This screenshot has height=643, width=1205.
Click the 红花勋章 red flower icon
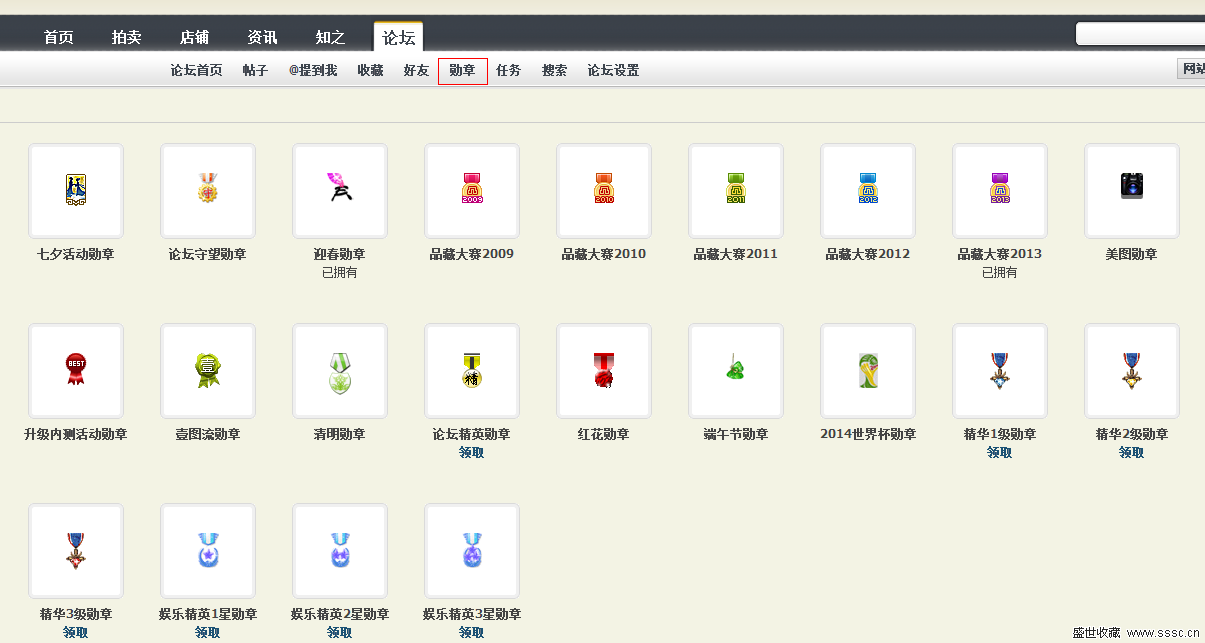tap(604, 370)
